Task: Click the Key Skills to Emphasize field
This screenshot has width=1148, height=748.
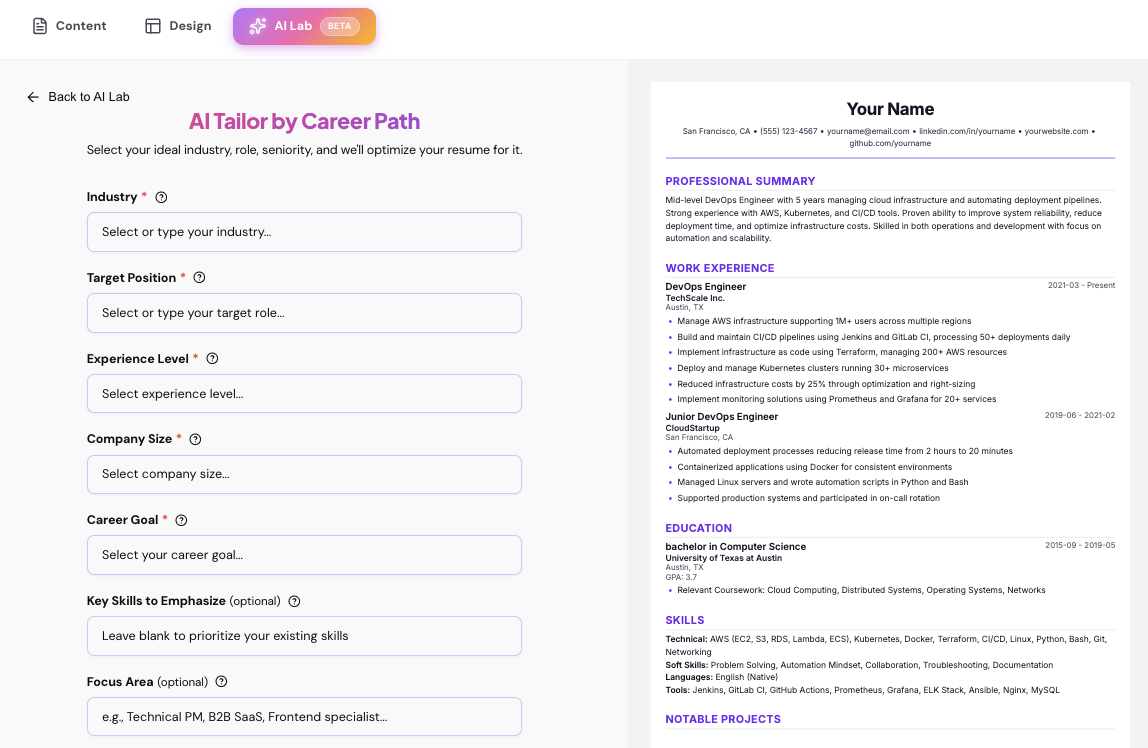Action: click(304, 636)
